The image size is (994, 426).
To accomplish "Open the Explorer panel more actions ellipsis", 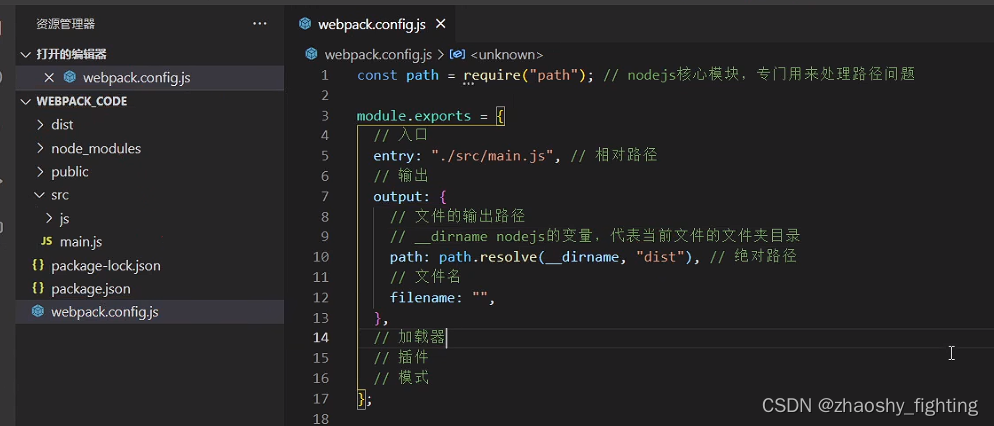I will 260,24.
